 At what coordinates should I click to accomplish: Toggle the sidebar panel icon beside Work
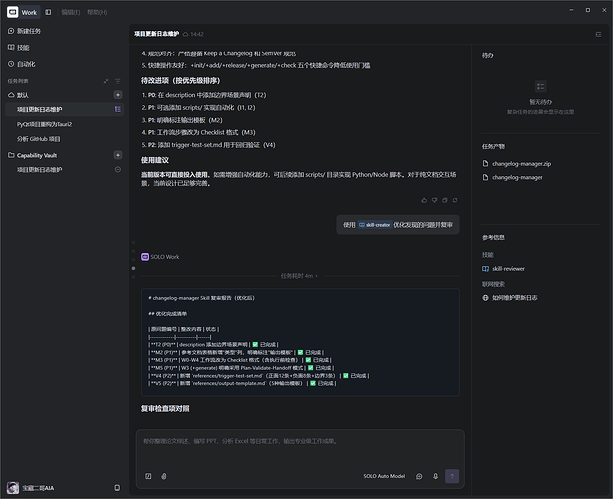[x=48, y=12]
